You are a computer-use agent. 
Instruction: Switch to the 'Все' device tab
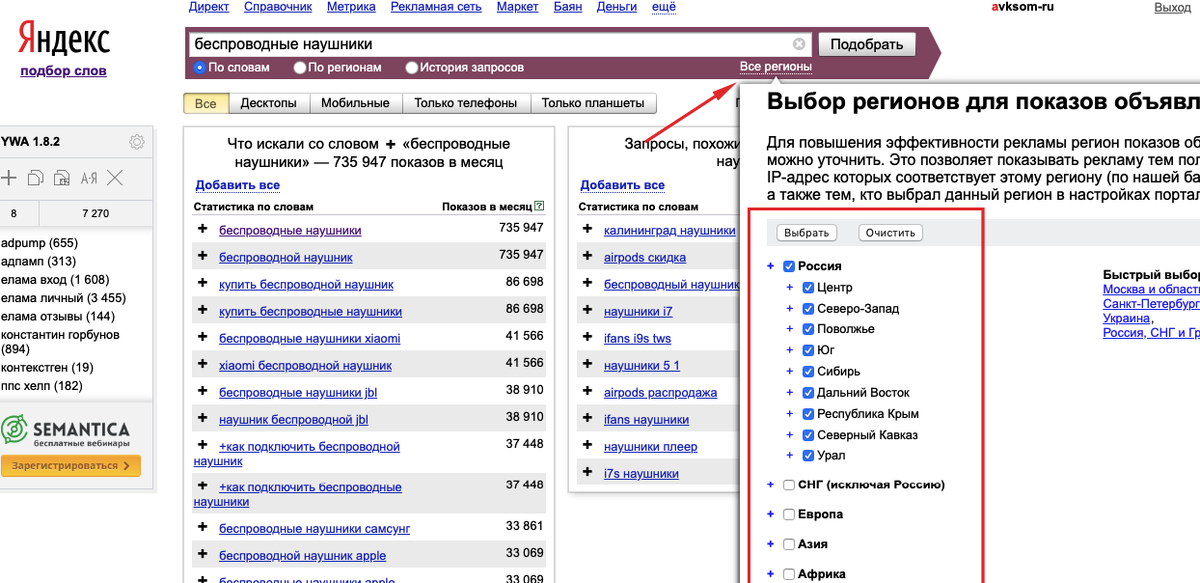pos(205,103)
